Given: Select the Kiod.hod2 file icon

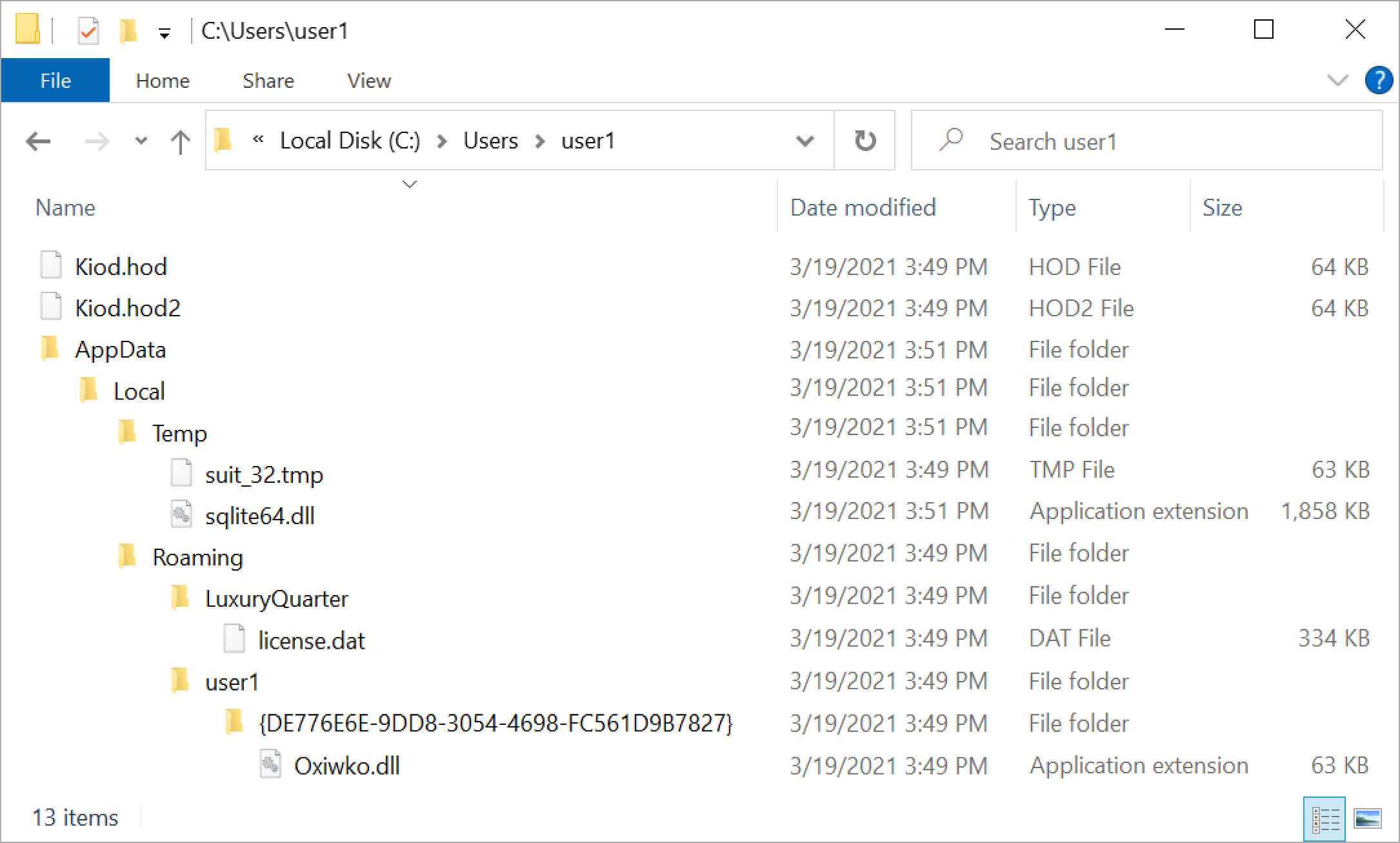Looking at the screenshot, I should (x=51, y=306).
